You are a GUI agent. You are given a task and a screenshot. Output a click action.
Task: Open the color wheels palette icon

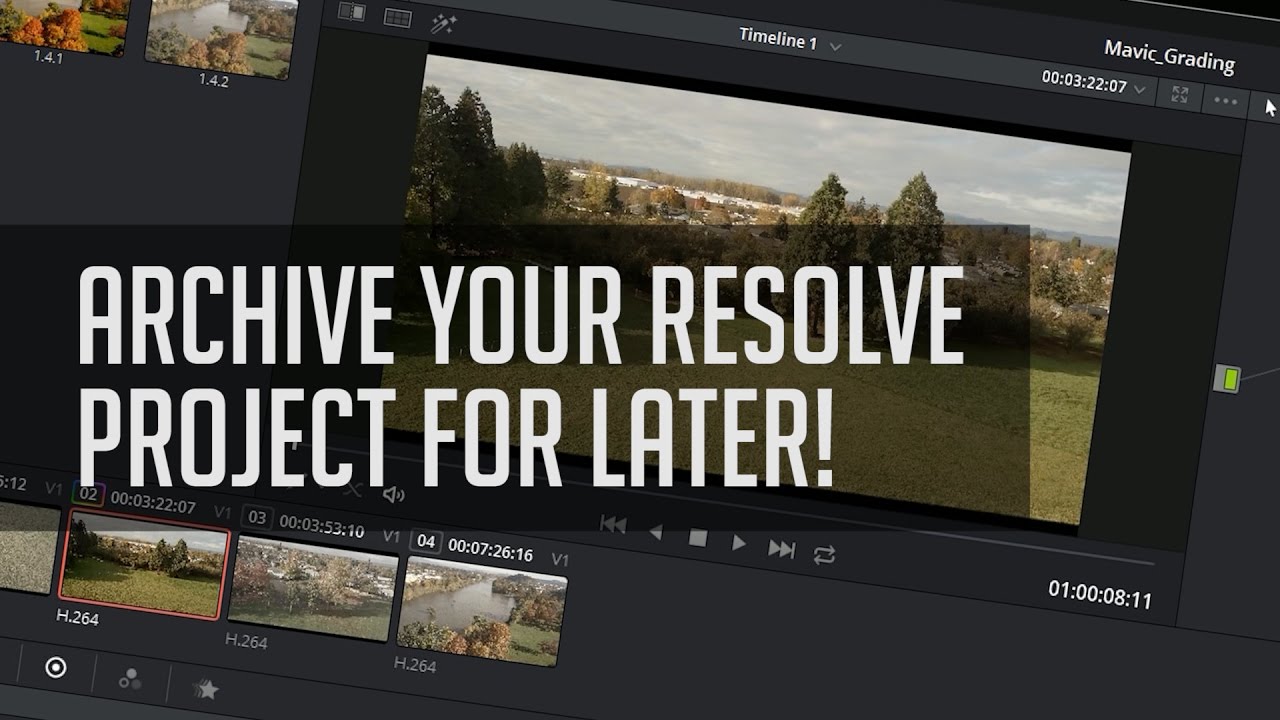(x=56, y=667)
